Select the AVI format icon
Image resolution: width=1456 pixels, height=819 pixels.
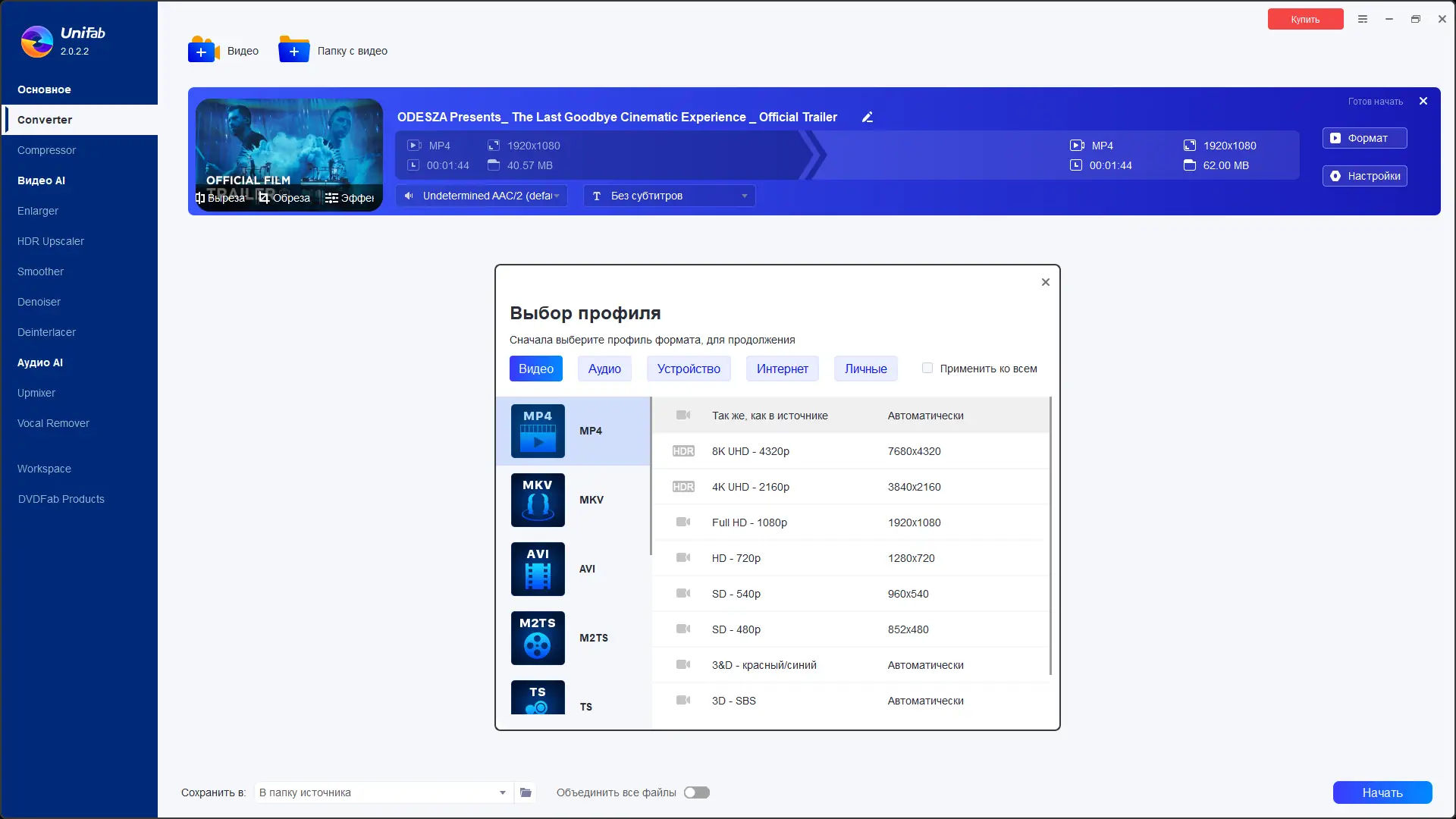[x=538, y=569]
